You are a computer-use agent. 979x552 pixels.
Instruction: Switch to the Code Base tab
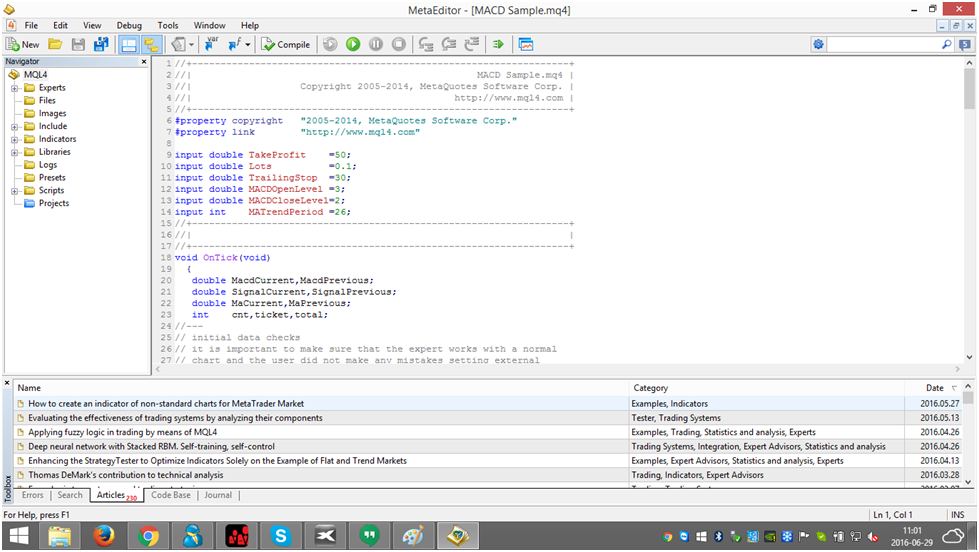[x=169, y=495]
